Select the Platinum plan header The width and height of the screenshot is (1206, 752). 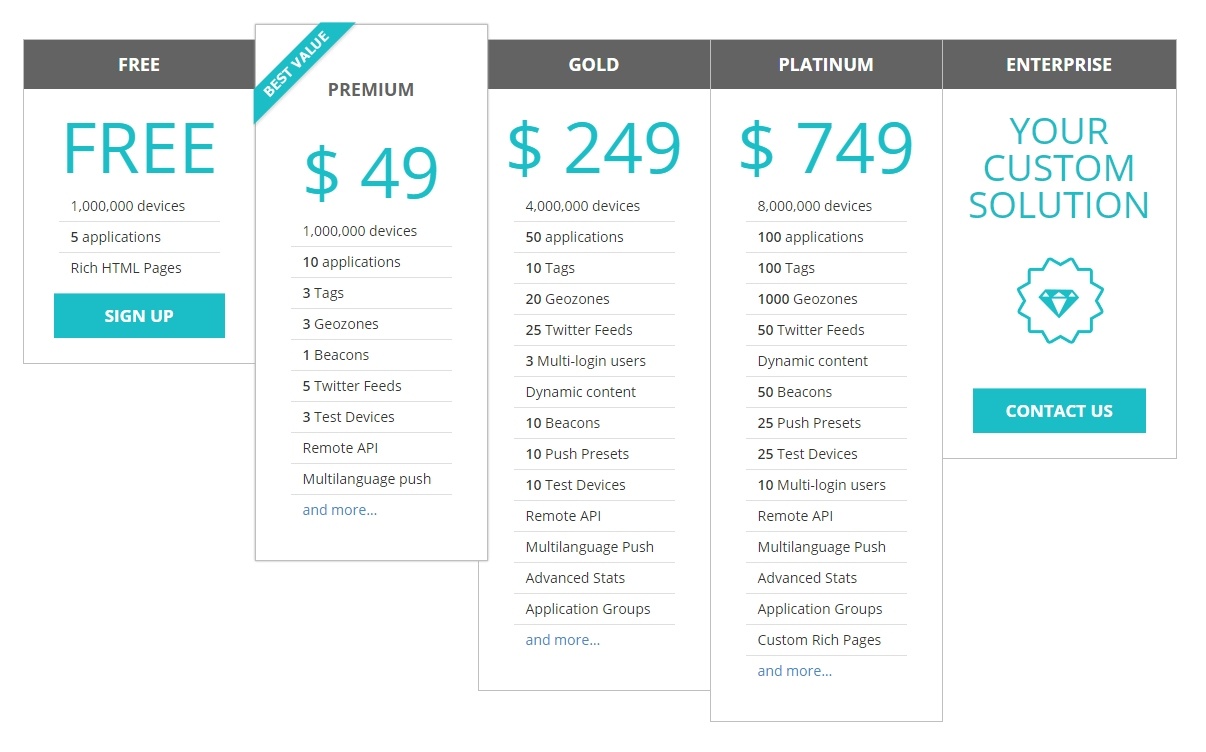point(826,64)
